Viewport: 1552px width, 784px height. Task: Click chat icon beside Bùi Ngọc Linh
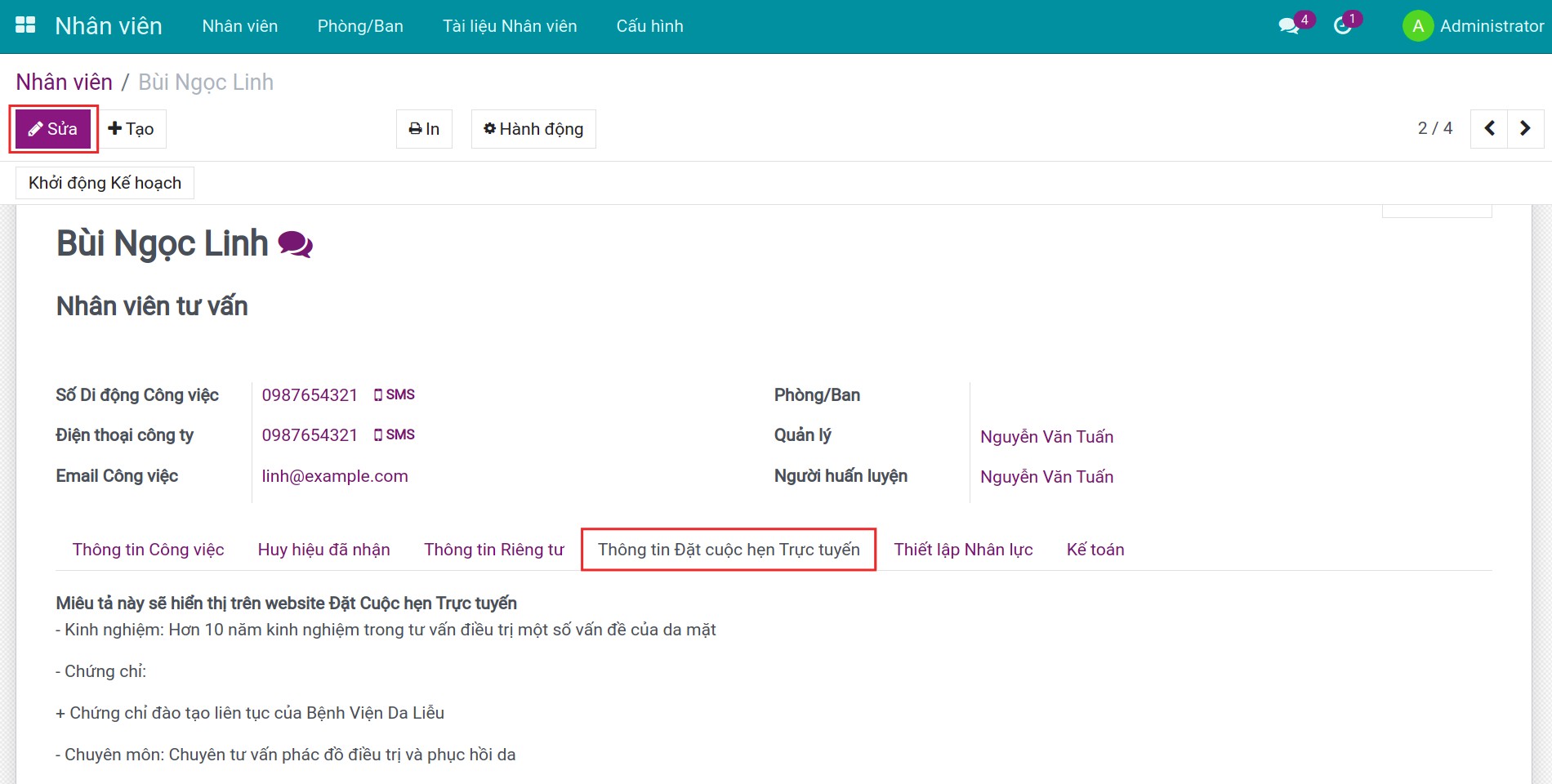tap(295, 244)
